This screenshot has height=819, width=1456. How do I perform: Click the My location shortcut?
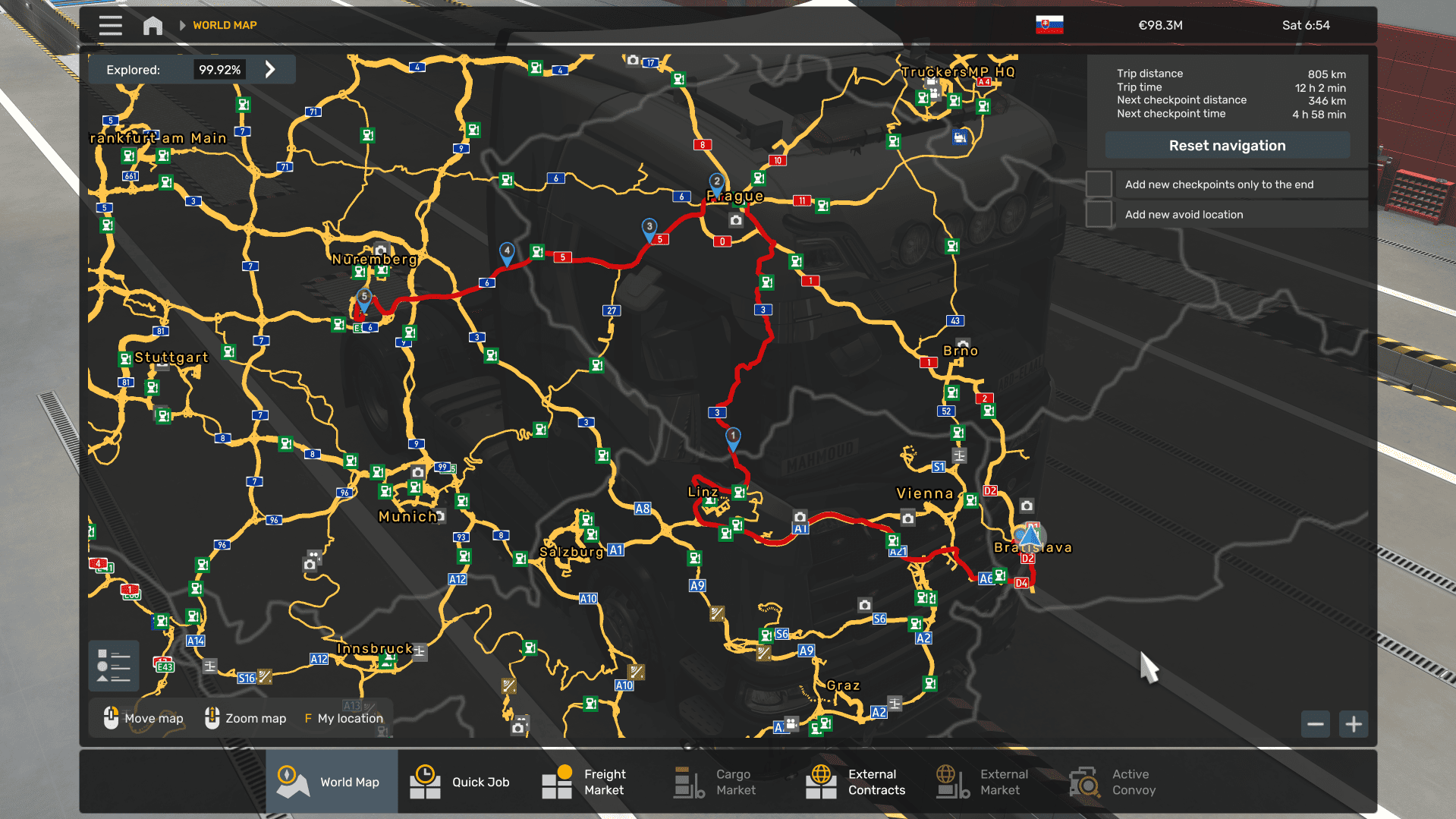(344, 718)
